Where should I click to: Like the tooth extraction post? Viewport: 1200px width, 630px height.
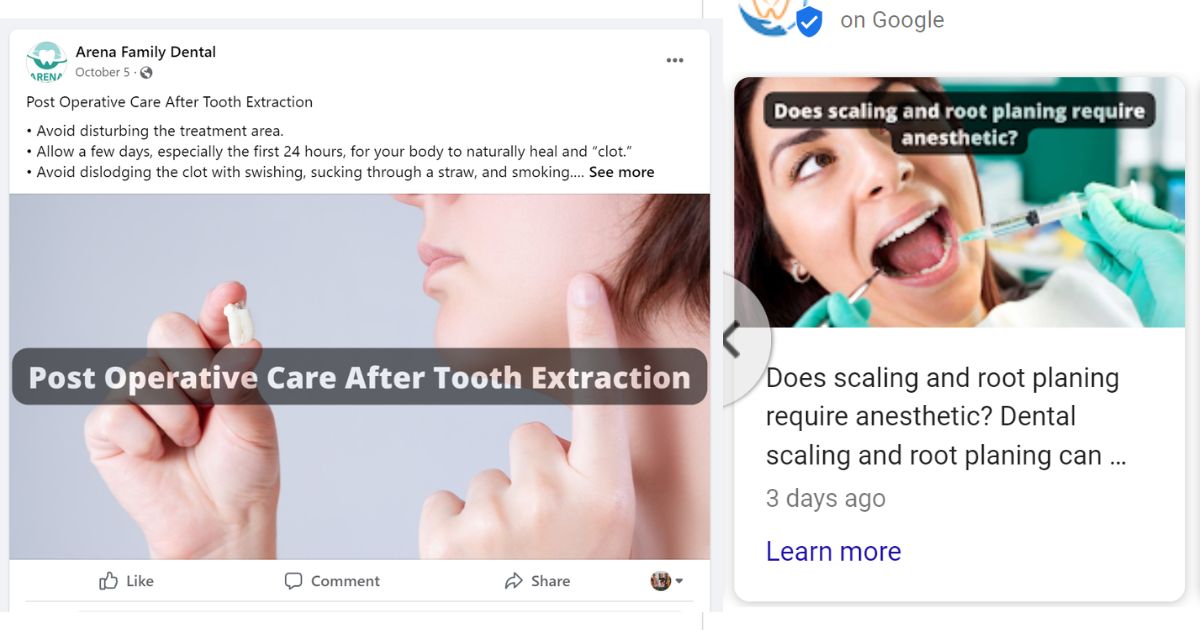pos(126,581)
